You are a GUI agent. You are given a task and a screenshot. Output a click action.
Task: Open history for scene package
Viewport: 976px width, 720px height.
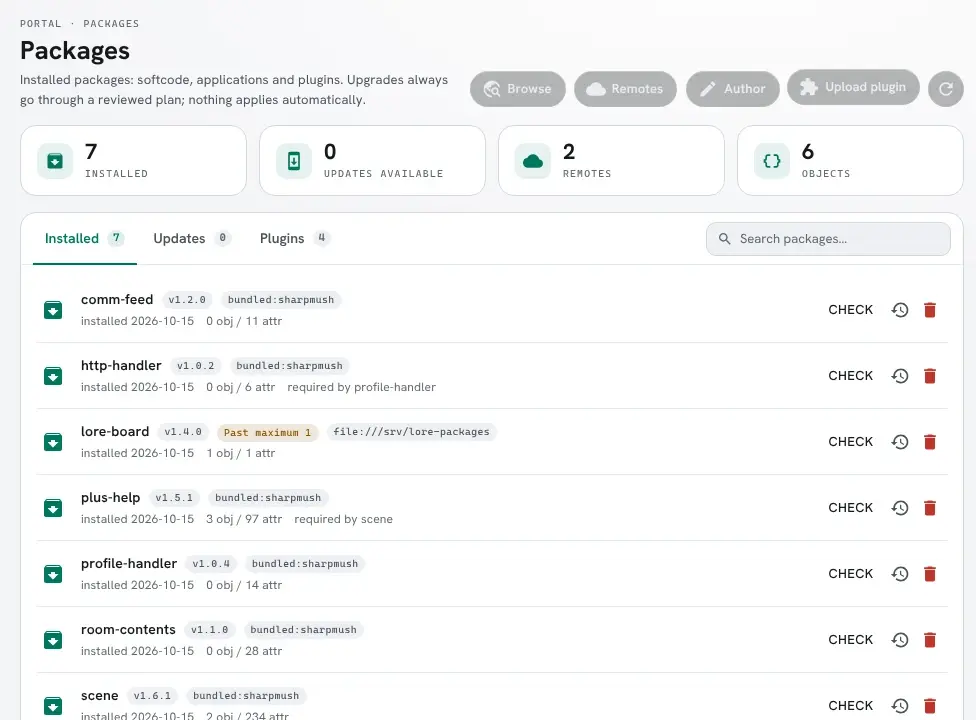point(899,706)
